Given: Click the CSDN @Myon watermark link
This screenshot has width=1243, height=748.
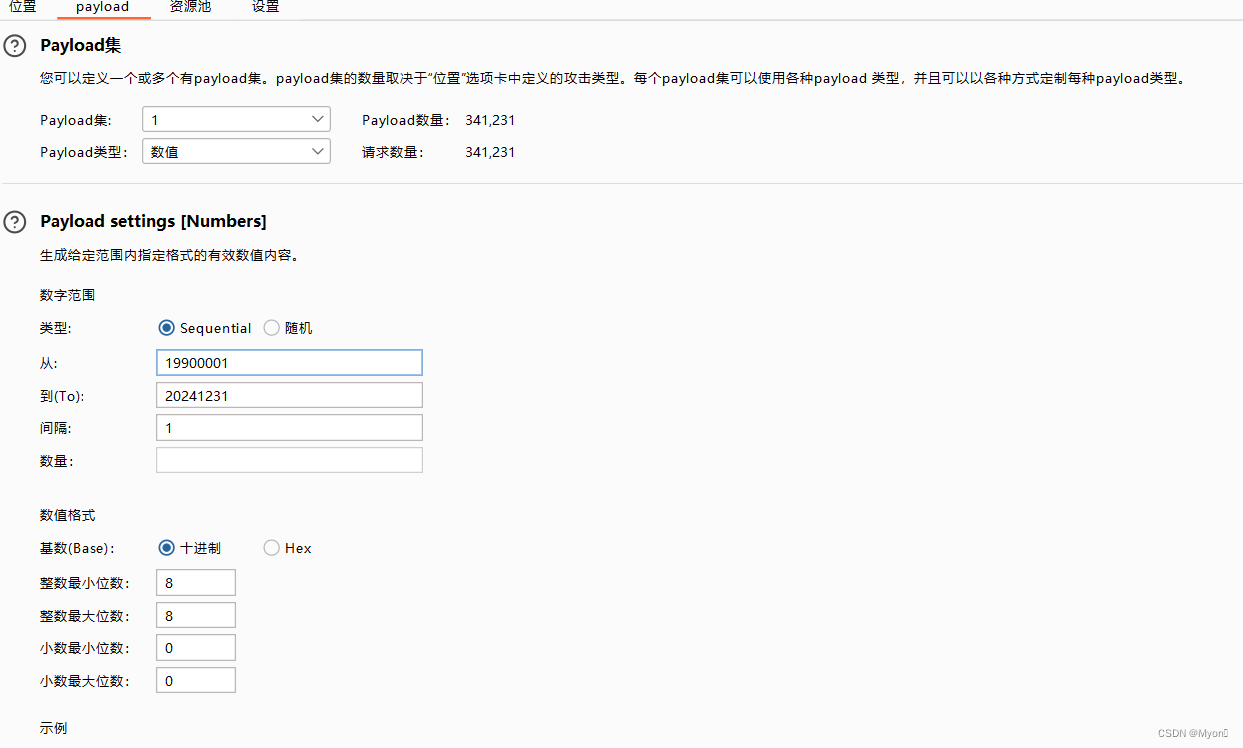Looking at the screenshot, I should point(1192,735).
